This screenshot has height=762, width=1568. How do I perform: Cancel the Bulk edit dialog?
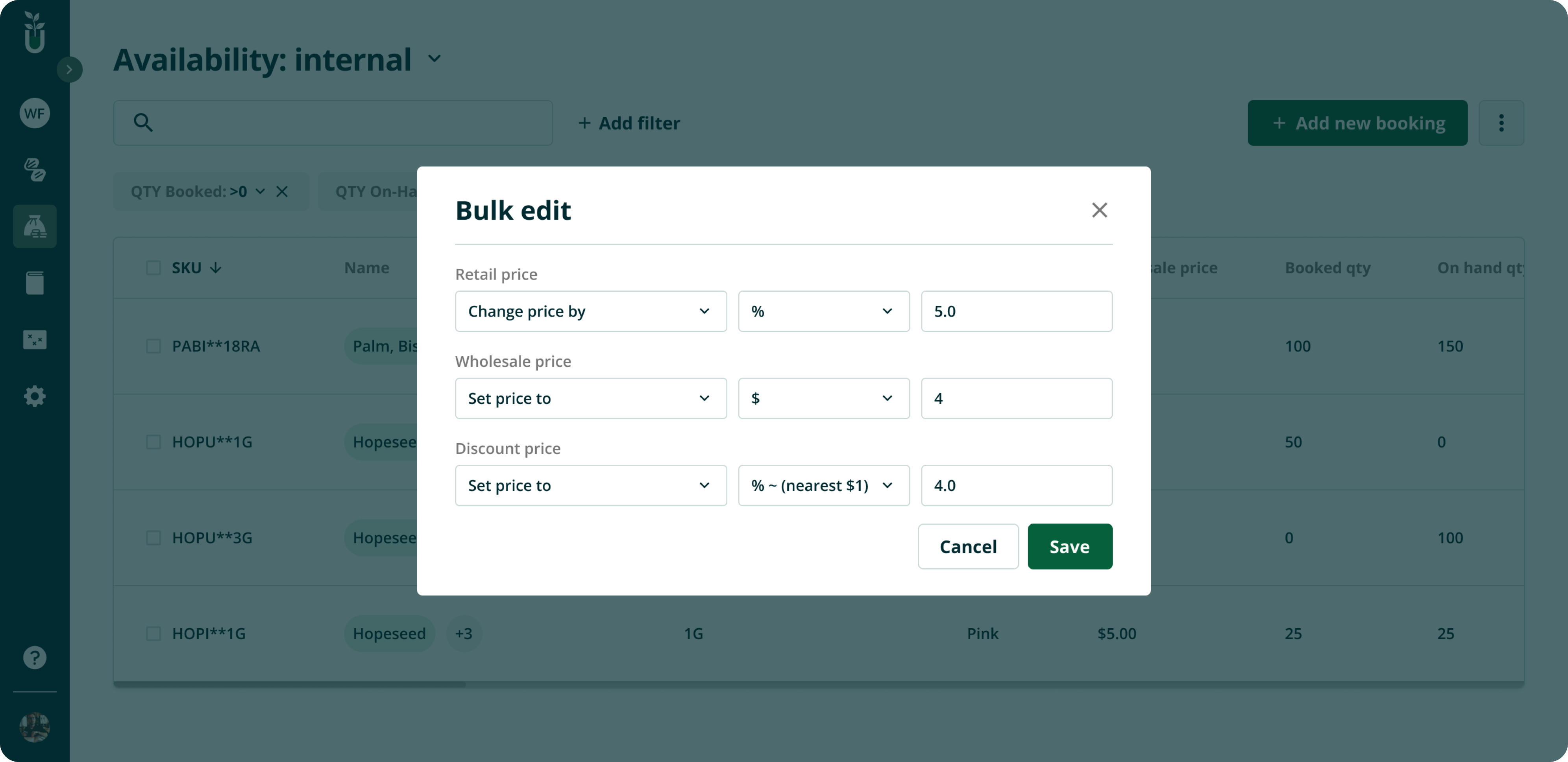[x=968, y=546]
